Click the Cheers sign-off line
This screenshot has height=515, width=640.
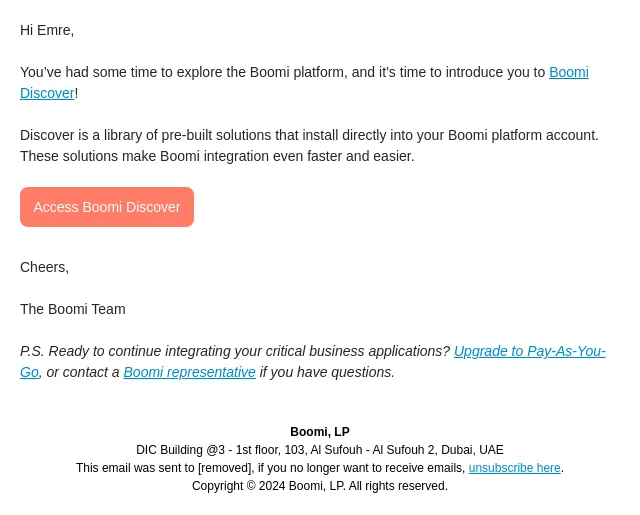coord(44,267)
